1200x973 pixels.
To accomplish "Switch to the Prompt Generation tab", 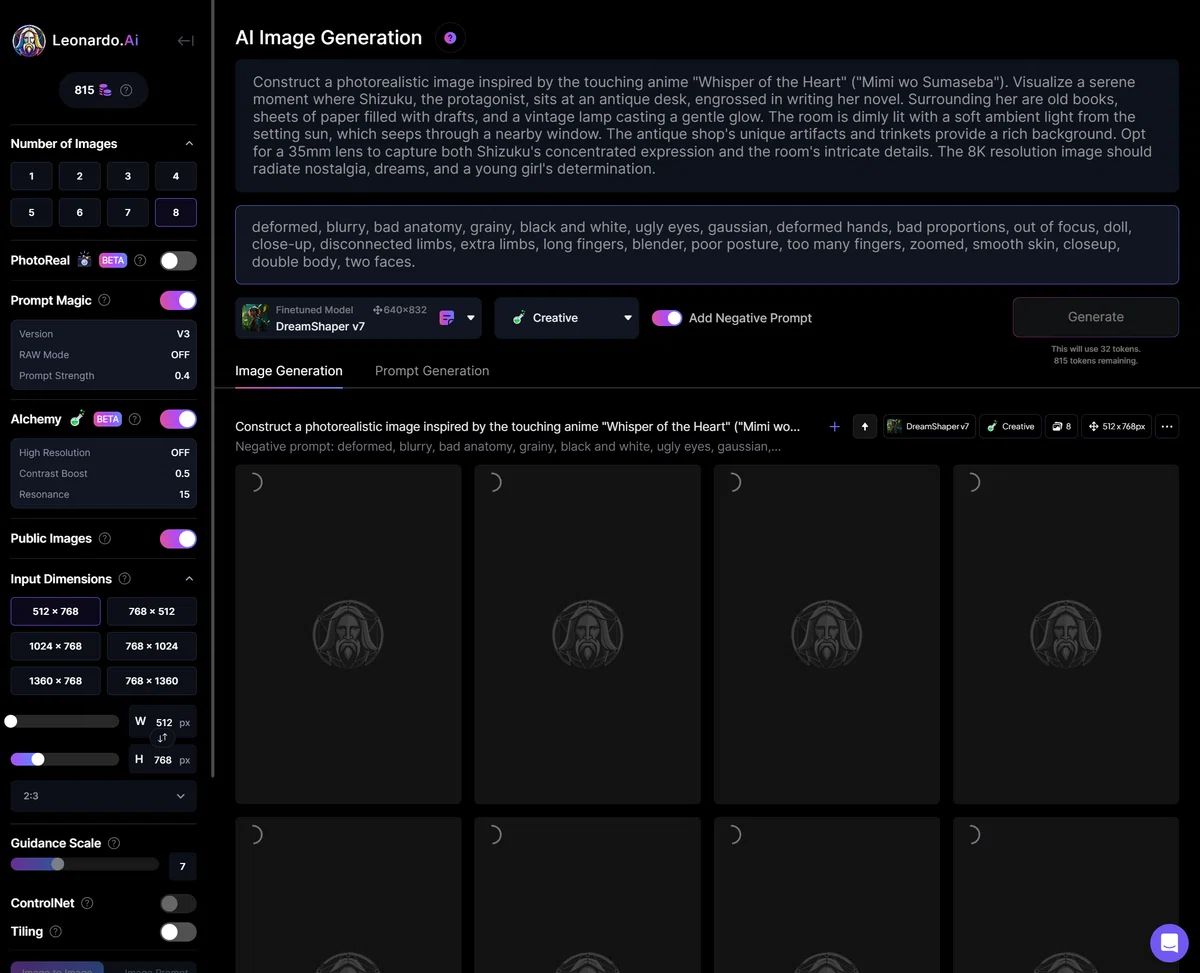I will pyautogui.click(x=432, y=371).
